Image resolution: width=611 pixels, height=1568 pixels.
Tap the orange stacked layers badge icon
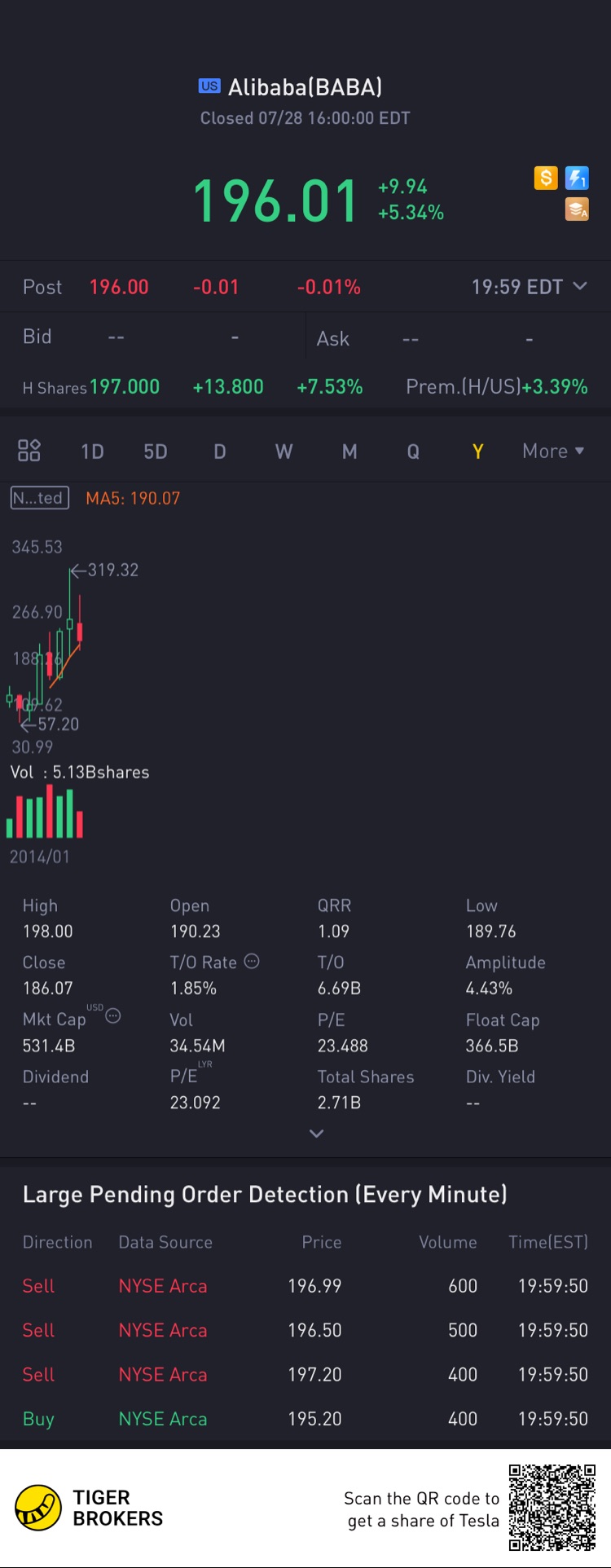pos(577,209)
